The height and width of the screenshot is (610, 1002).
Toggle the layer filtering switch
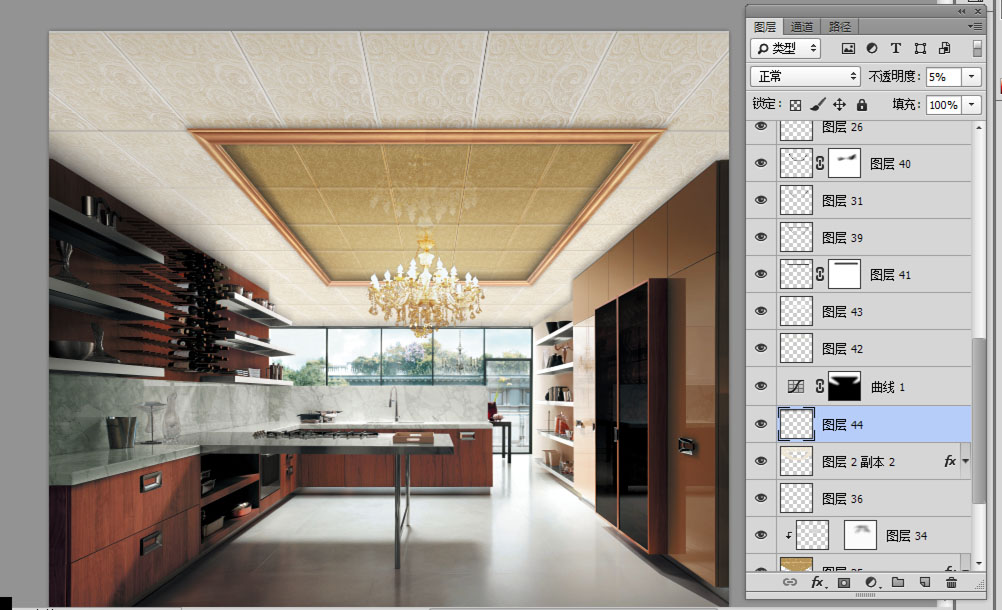point(977,49)
